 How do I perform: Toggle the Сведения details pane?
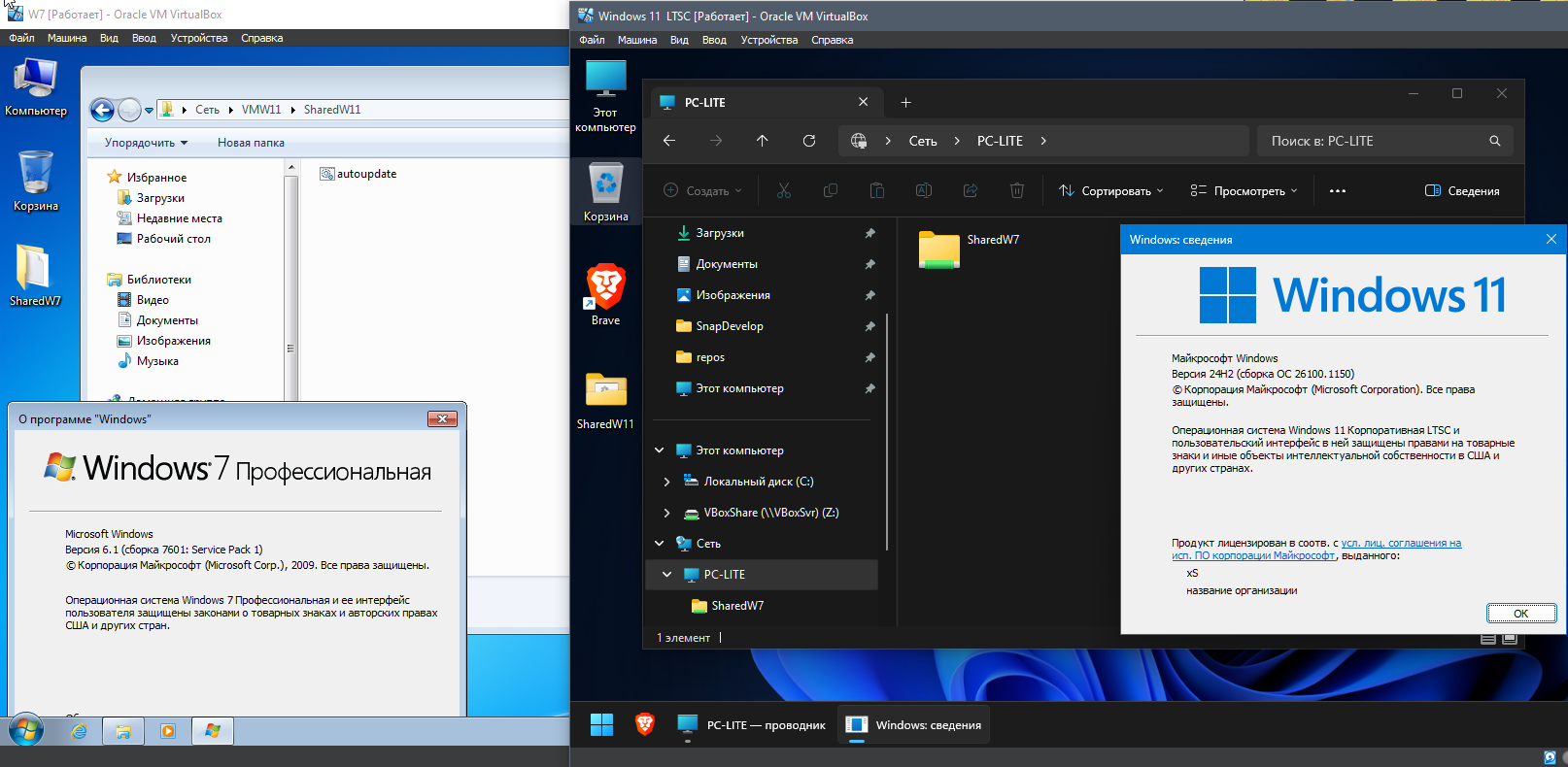click(x=1462, y=191)
